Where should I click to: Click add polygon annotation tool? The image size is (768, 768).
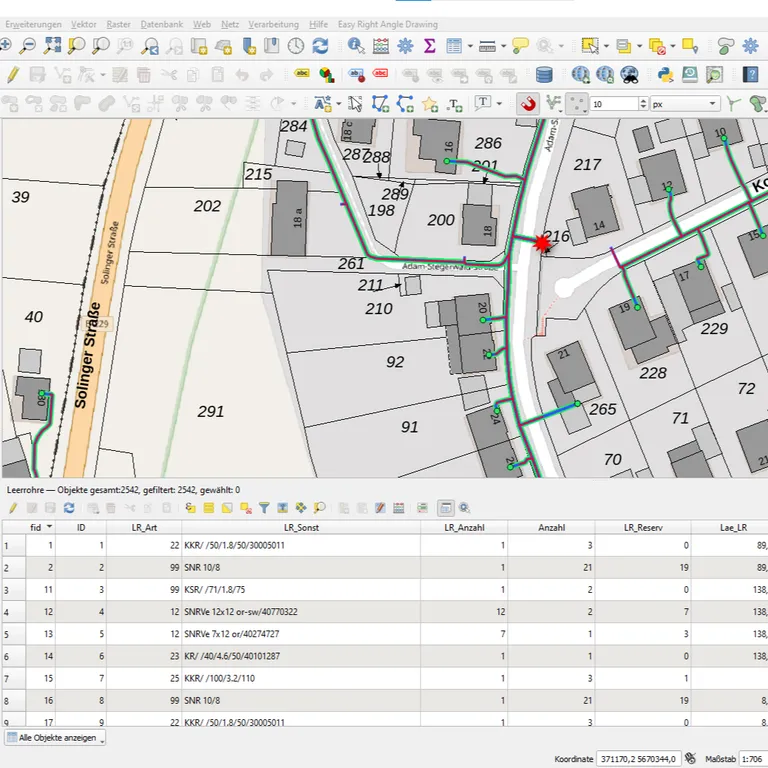380,104
